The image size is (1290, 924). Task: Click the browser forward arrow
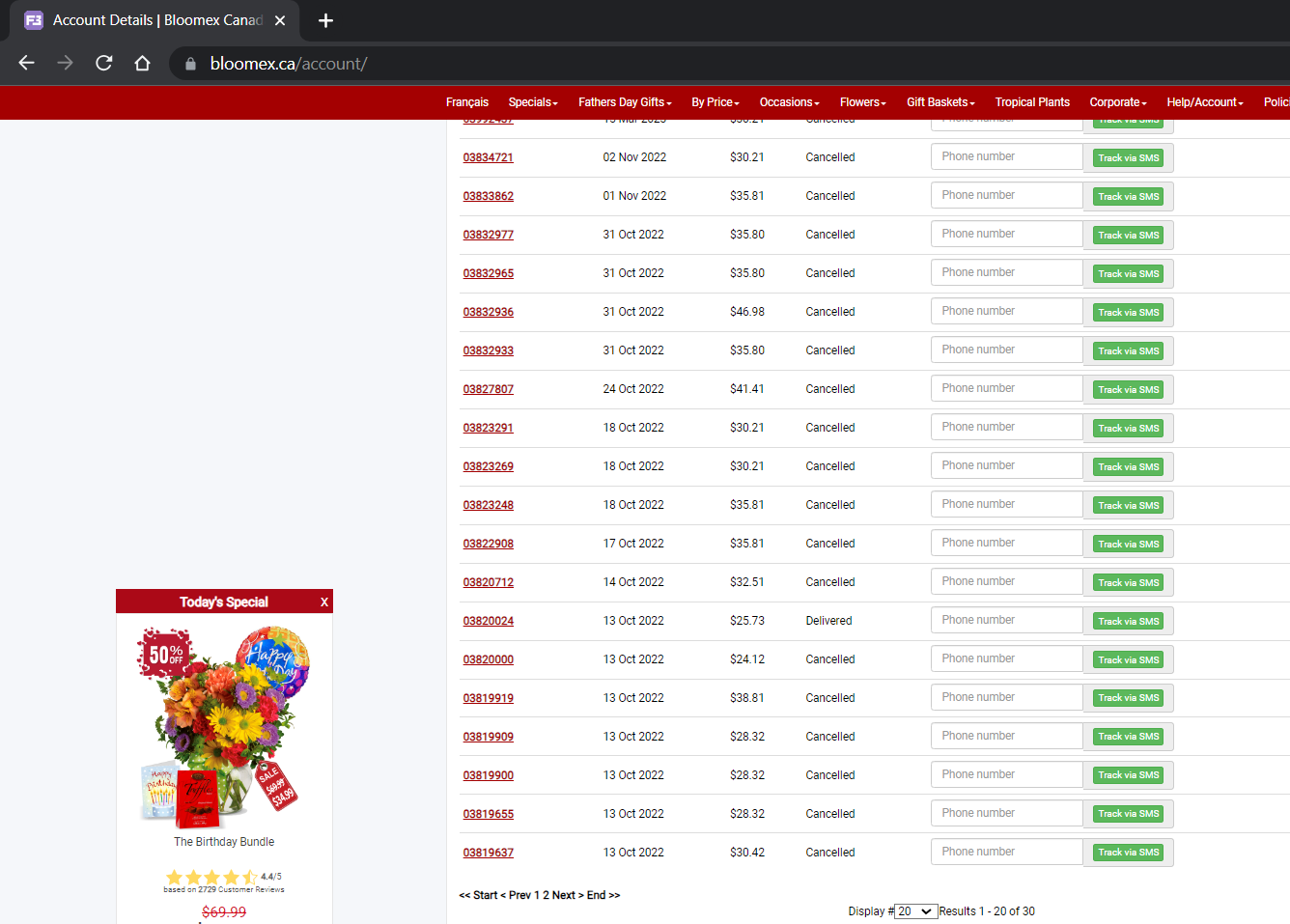click(x=65, y=63)
